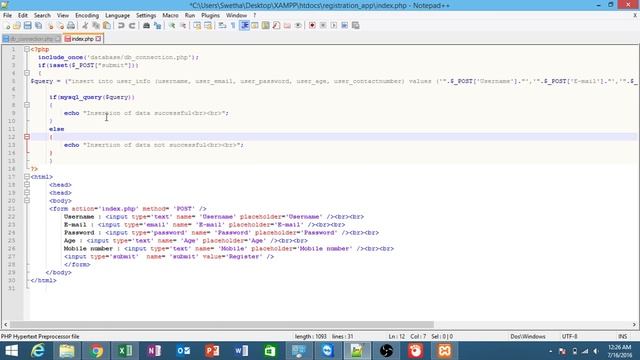This screenshot has width=640, height=360.
Task: Collapse the body tag at line 20
Action: pos(27,200)
